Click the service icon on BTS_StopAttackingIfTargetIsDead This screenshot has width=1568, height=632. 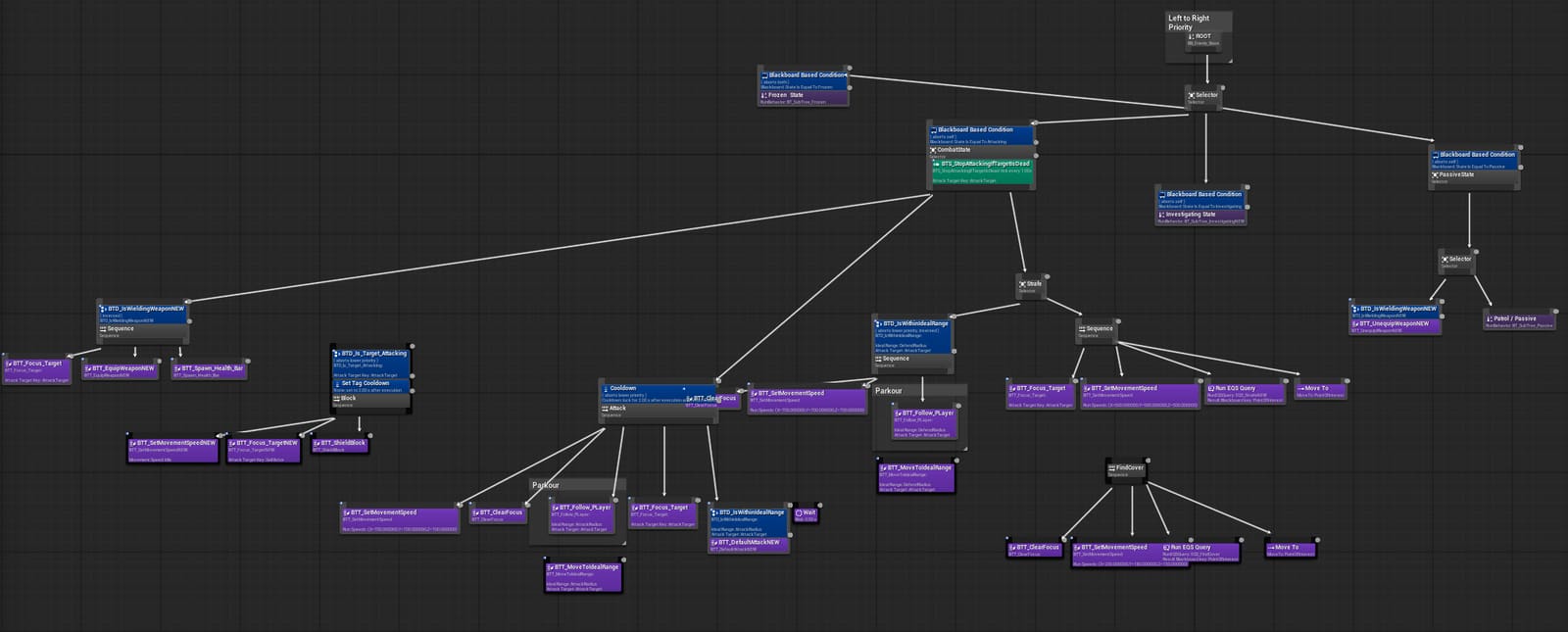coord(936,164)
